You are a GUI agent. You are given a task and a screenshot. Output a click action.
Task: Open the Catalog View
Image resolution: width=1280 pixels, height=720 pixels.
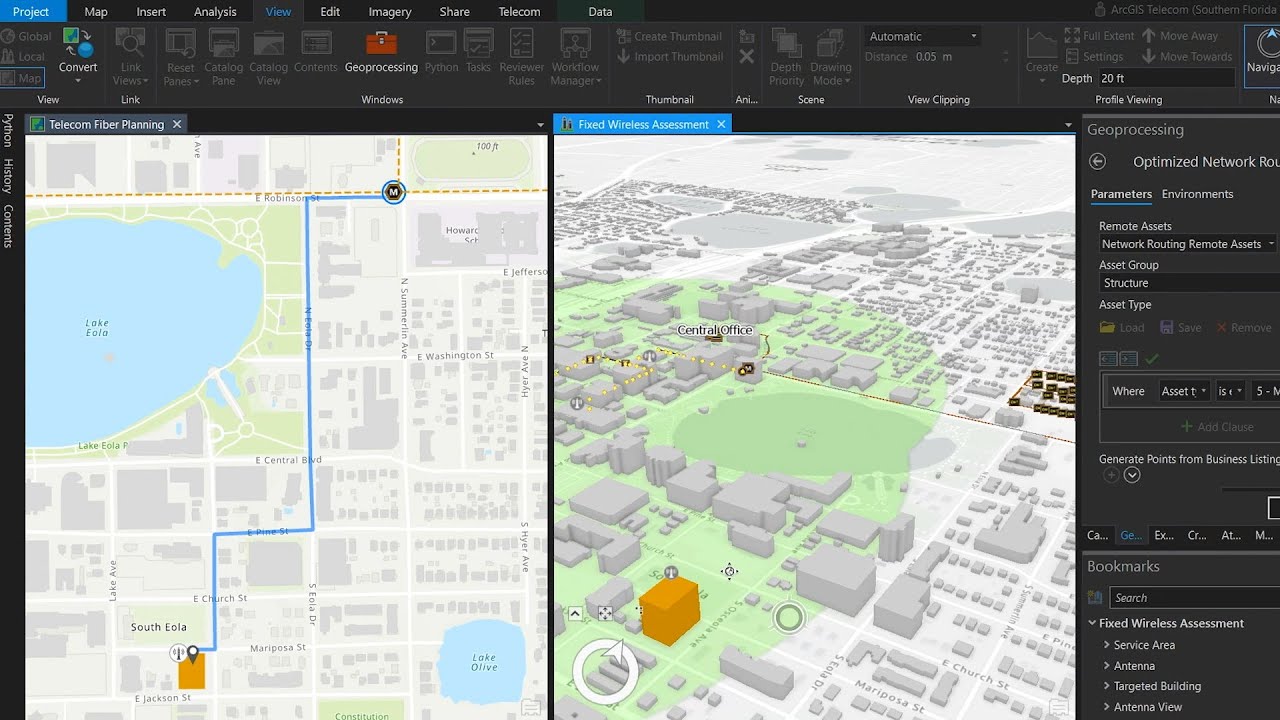pos(268,57)
